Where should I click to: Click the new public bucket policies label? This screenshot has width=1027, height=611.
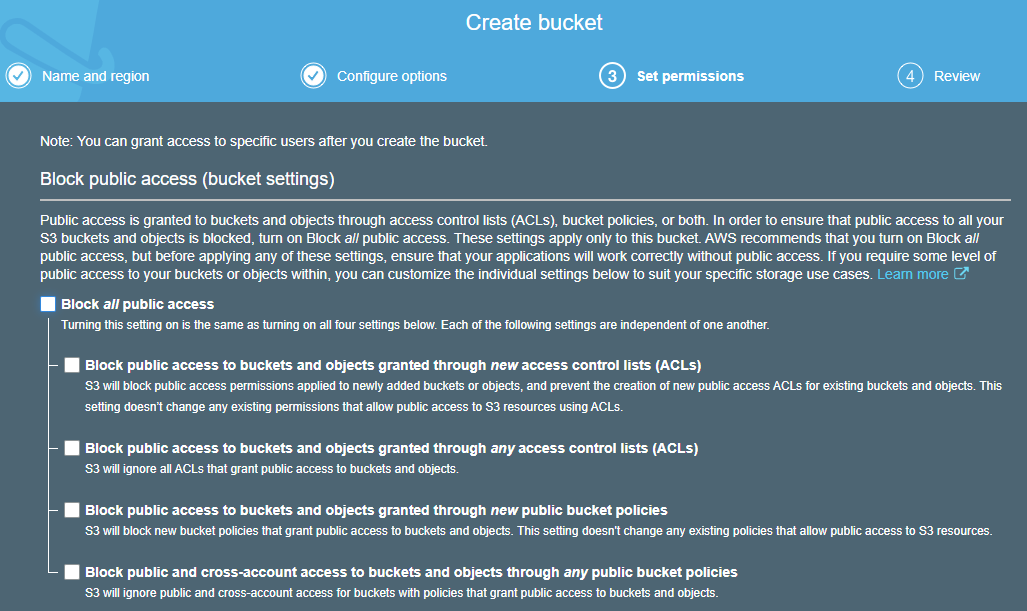tap(376, 510)
